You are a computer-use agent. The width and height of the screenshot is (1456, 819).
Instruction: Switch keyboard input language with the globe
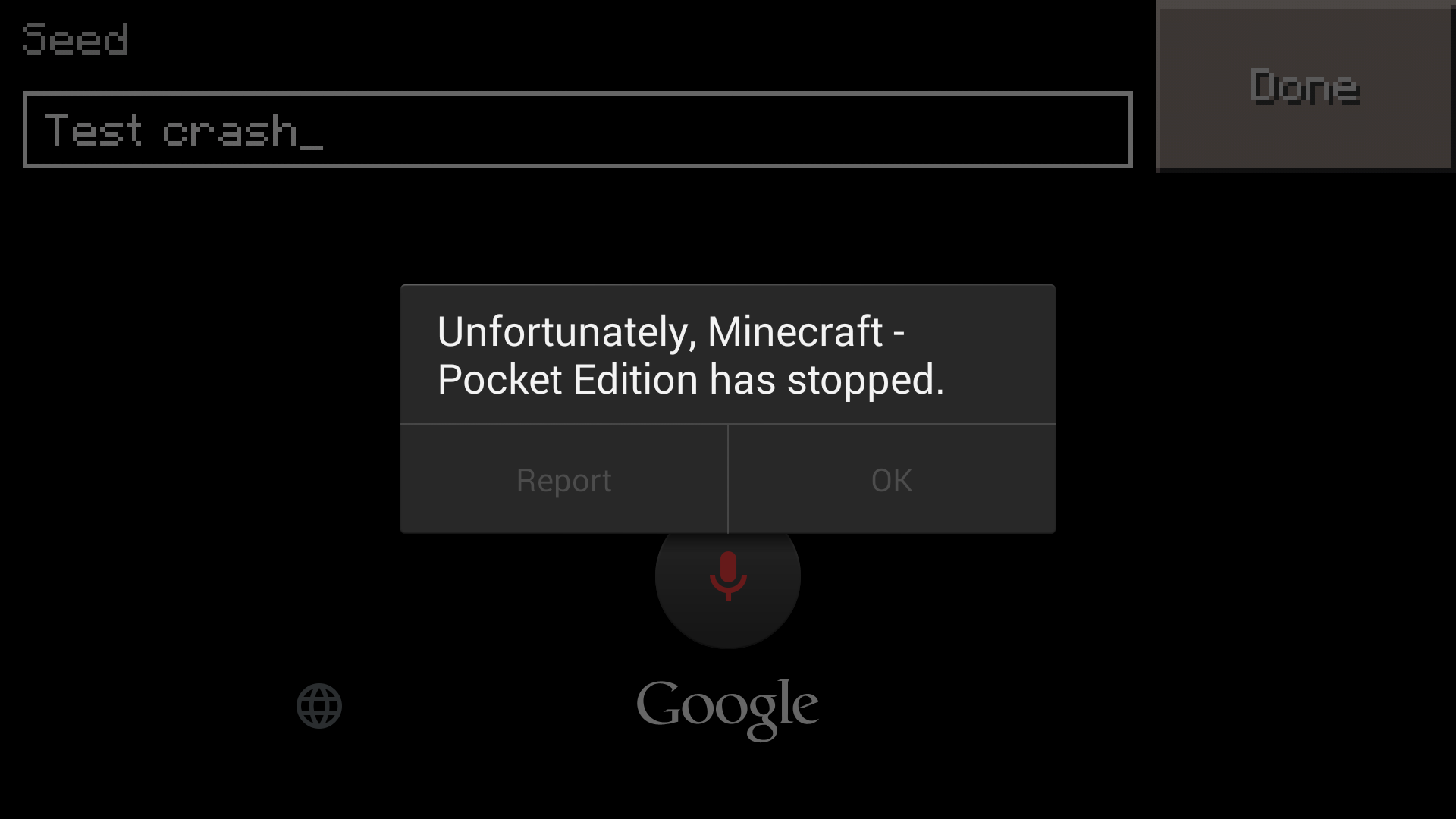[319, 706]
